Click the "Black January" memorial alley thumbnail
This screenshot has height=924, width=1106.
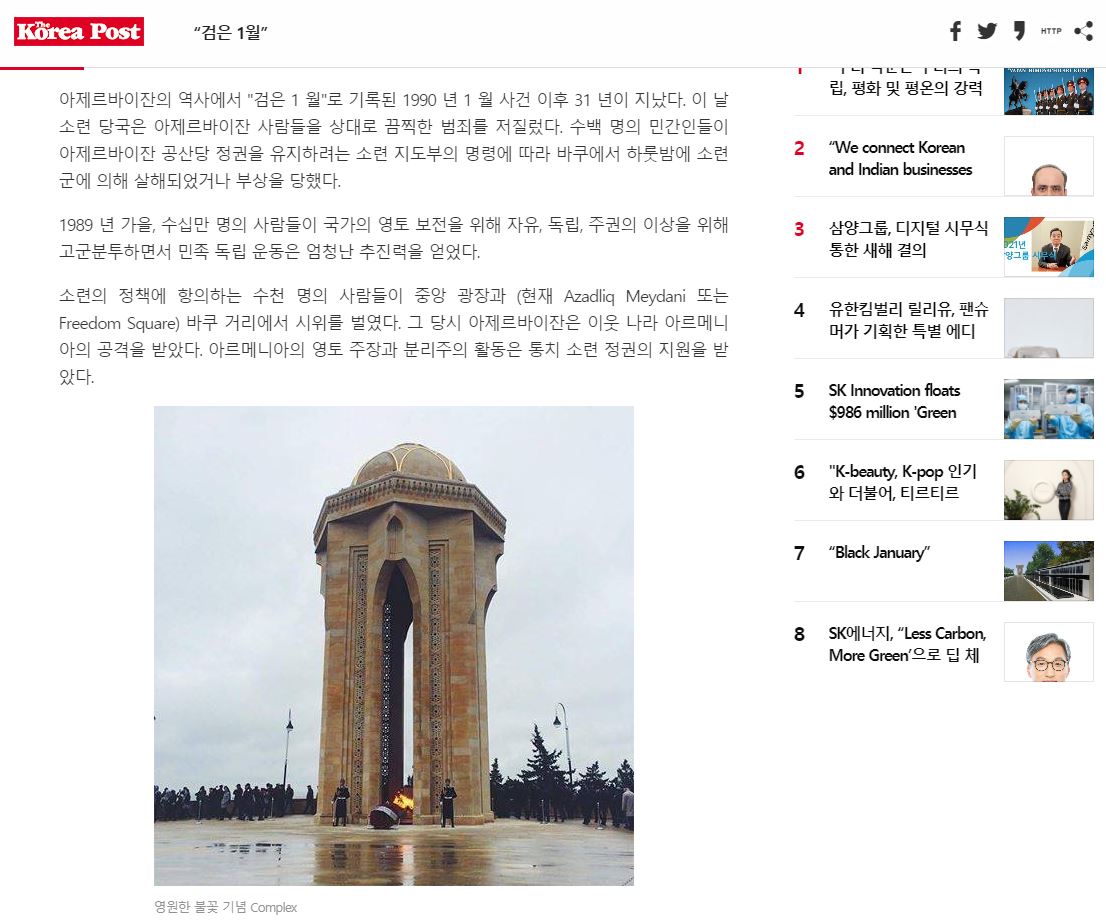pyautogui.click(x=1049, y=571)
